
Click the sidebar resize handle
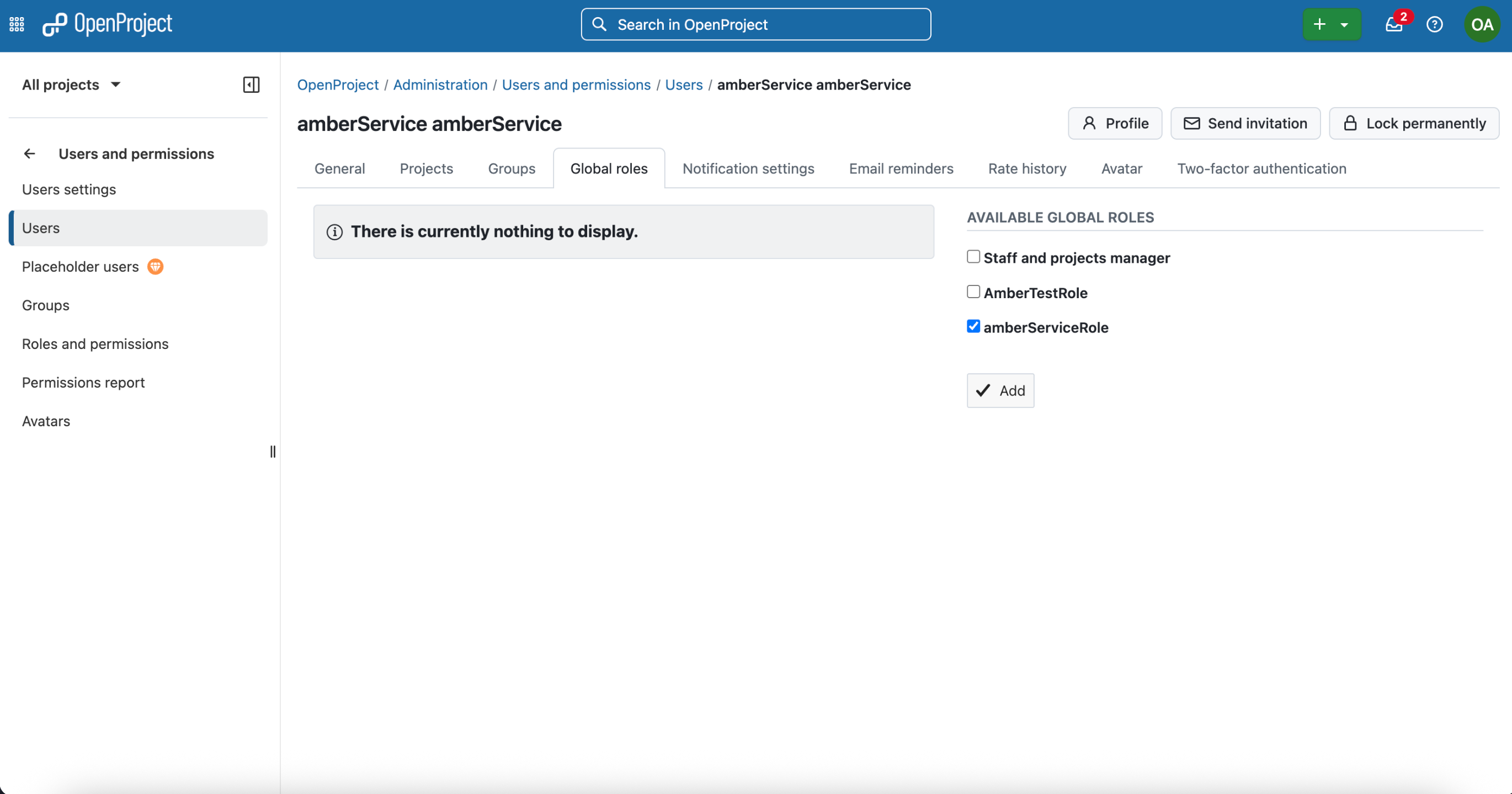click(x=273, y=452)
